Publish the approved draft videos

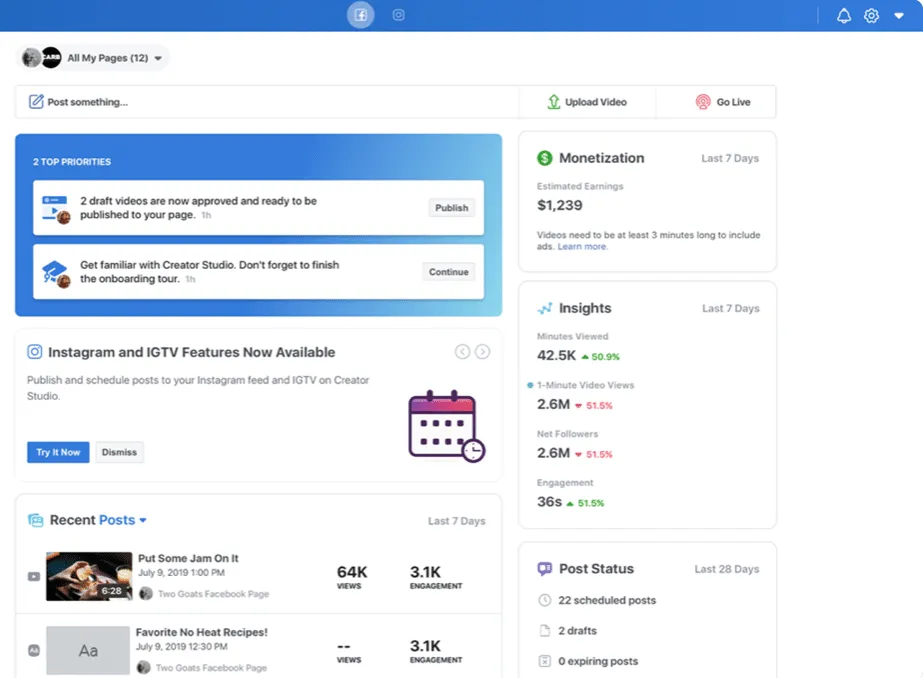(451, 207)
